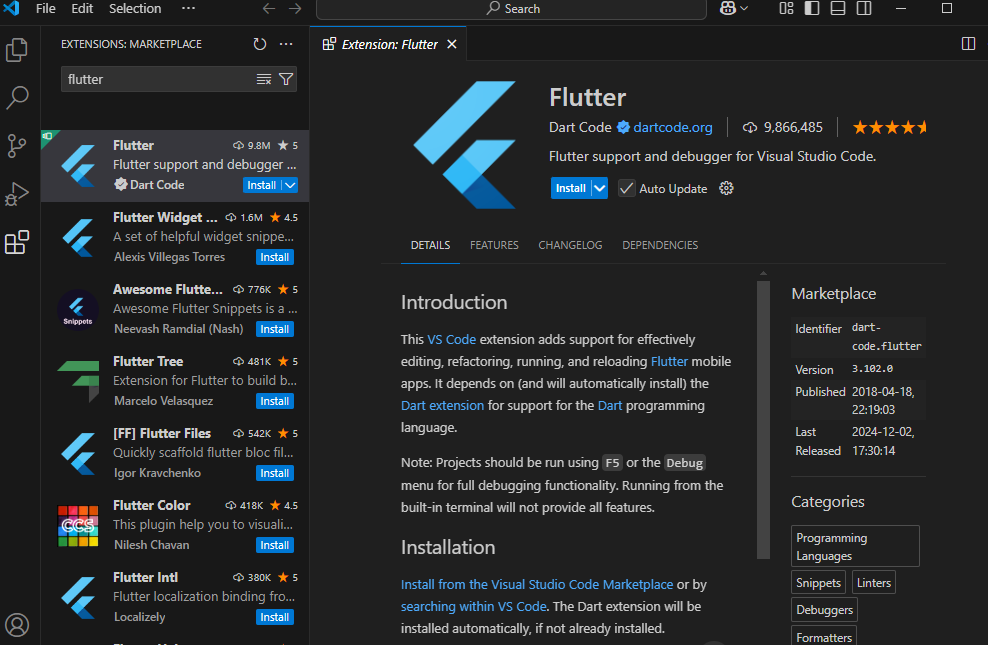Install Flutter from the detail page
The image size is (988, 645).
click(570, 188)
